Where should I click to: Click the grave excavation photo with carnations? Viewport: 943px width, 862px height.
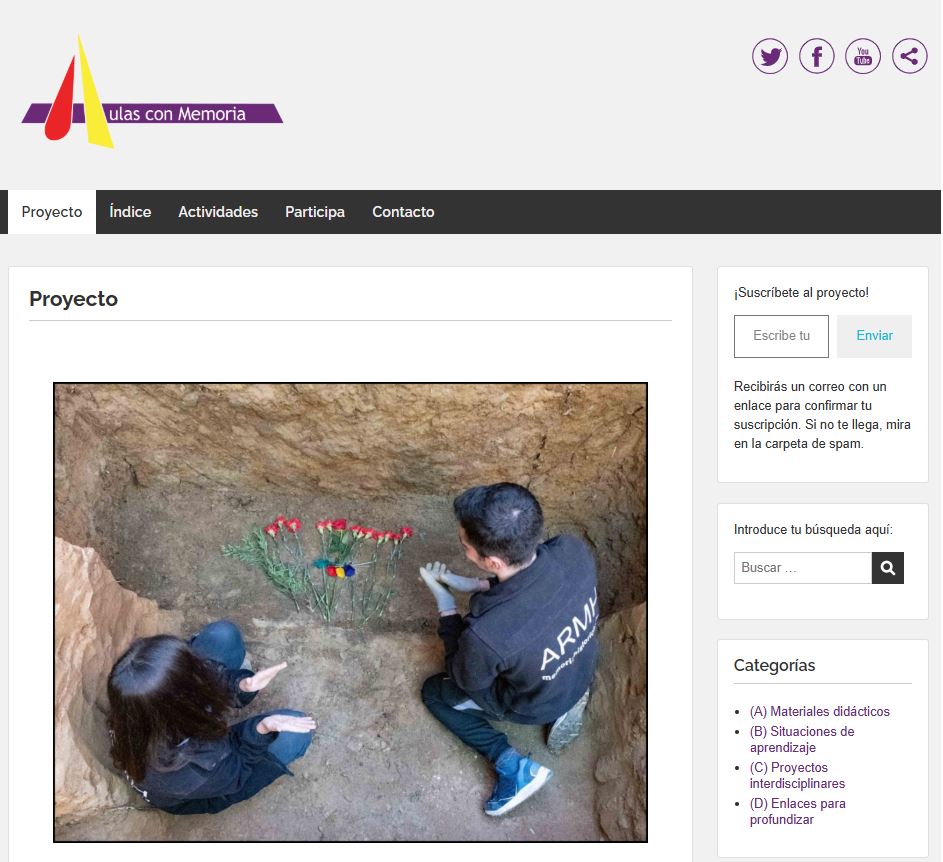(350, 612)
